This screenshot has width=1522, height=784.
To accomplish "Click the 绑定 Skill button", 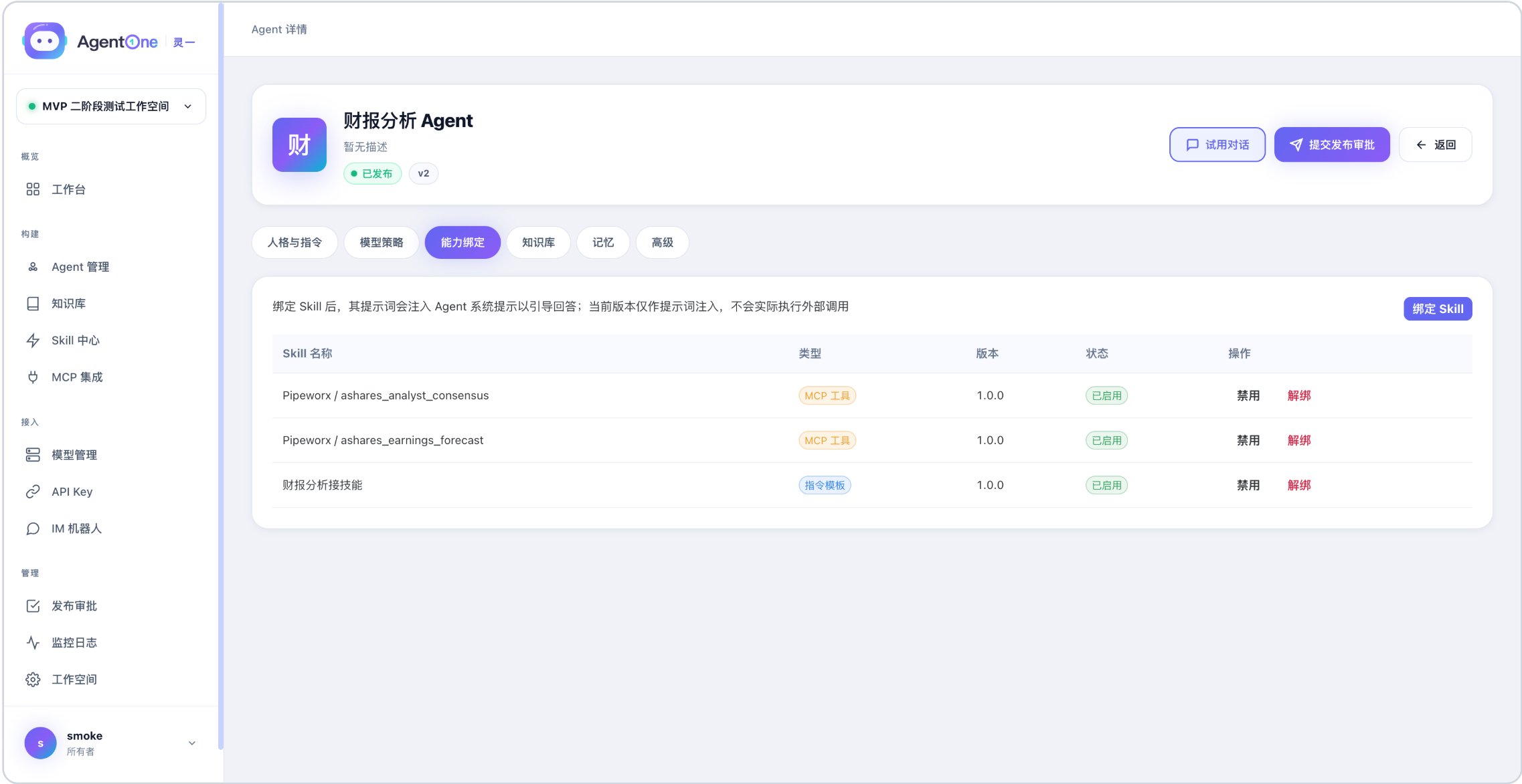I will [1438, 308].
